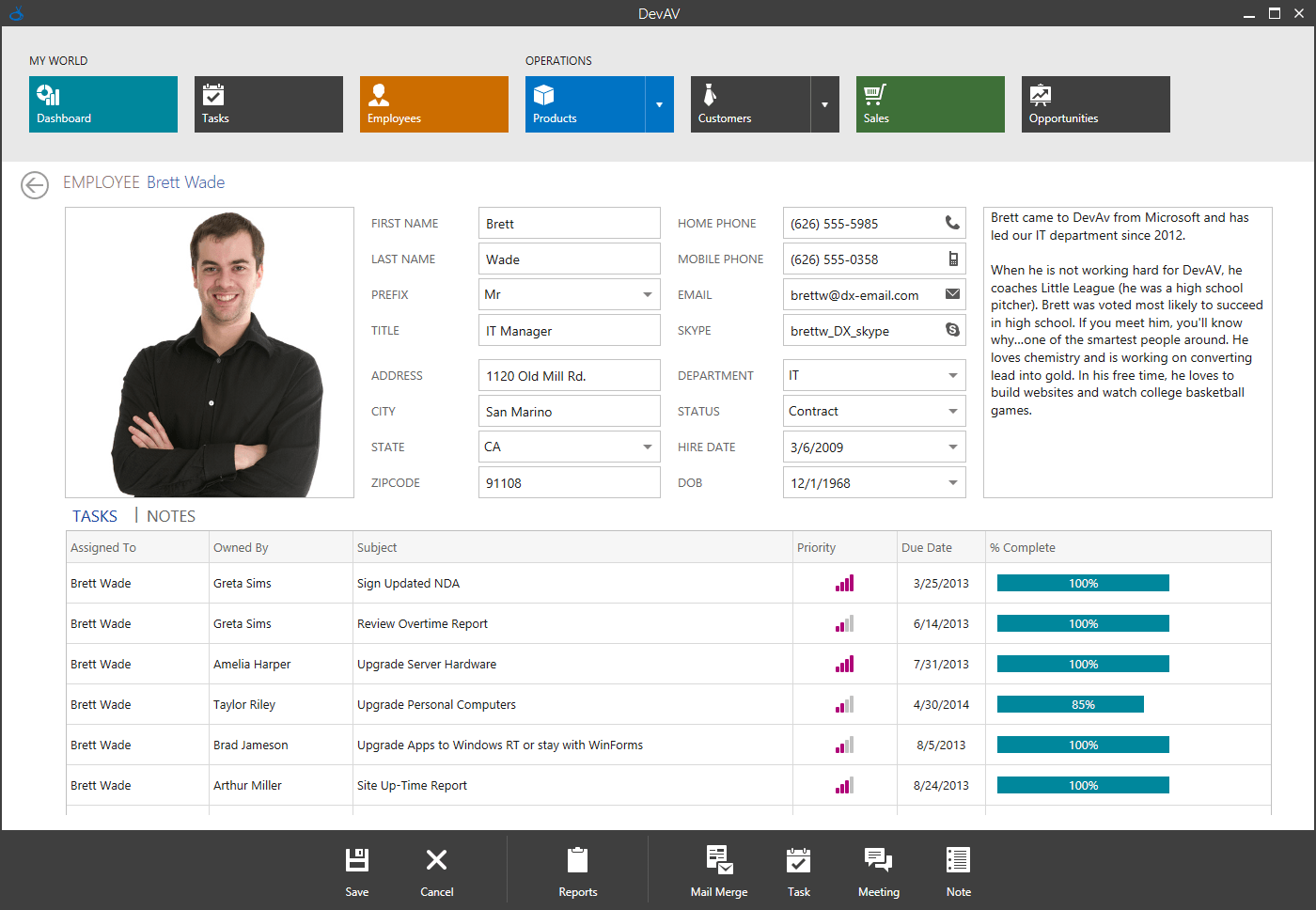The image size is (1316, 910).
Task: Click the envelope icon in Email field
Action: click(x=952, y=294)
